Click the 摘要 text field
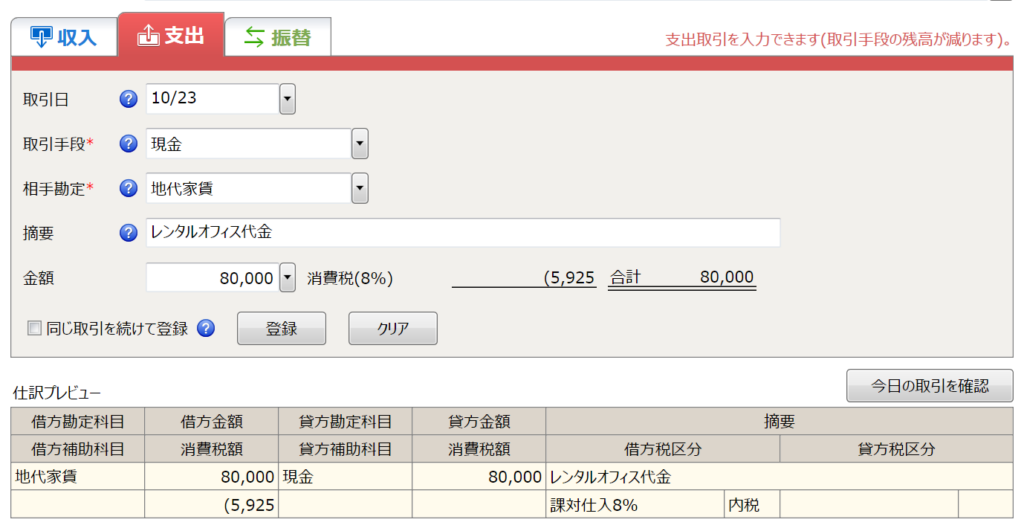 (463, 233)
